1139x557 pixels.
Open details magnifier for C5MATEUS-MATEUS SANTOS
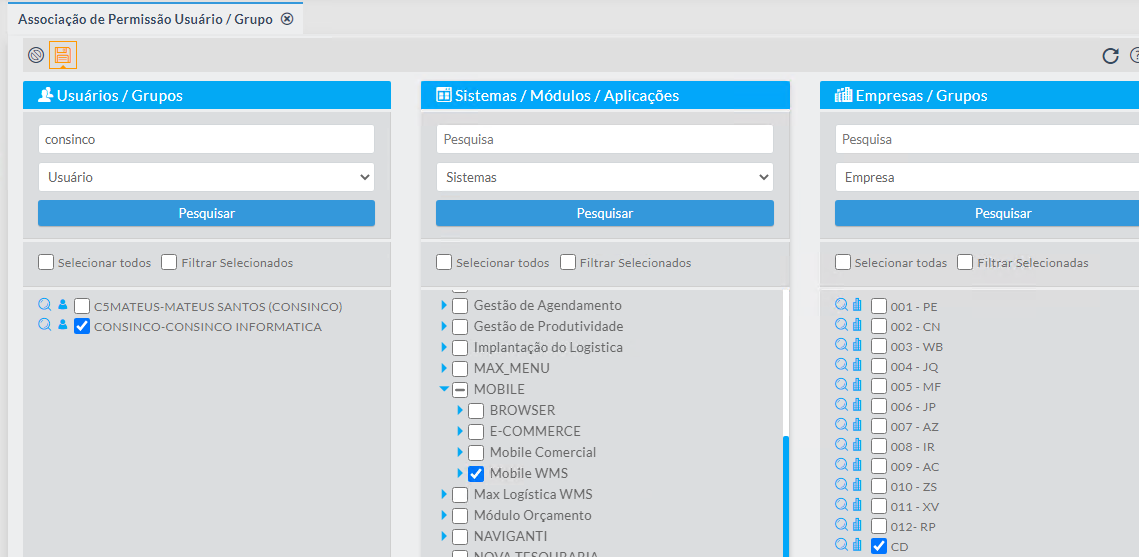(x=45, y=305)
